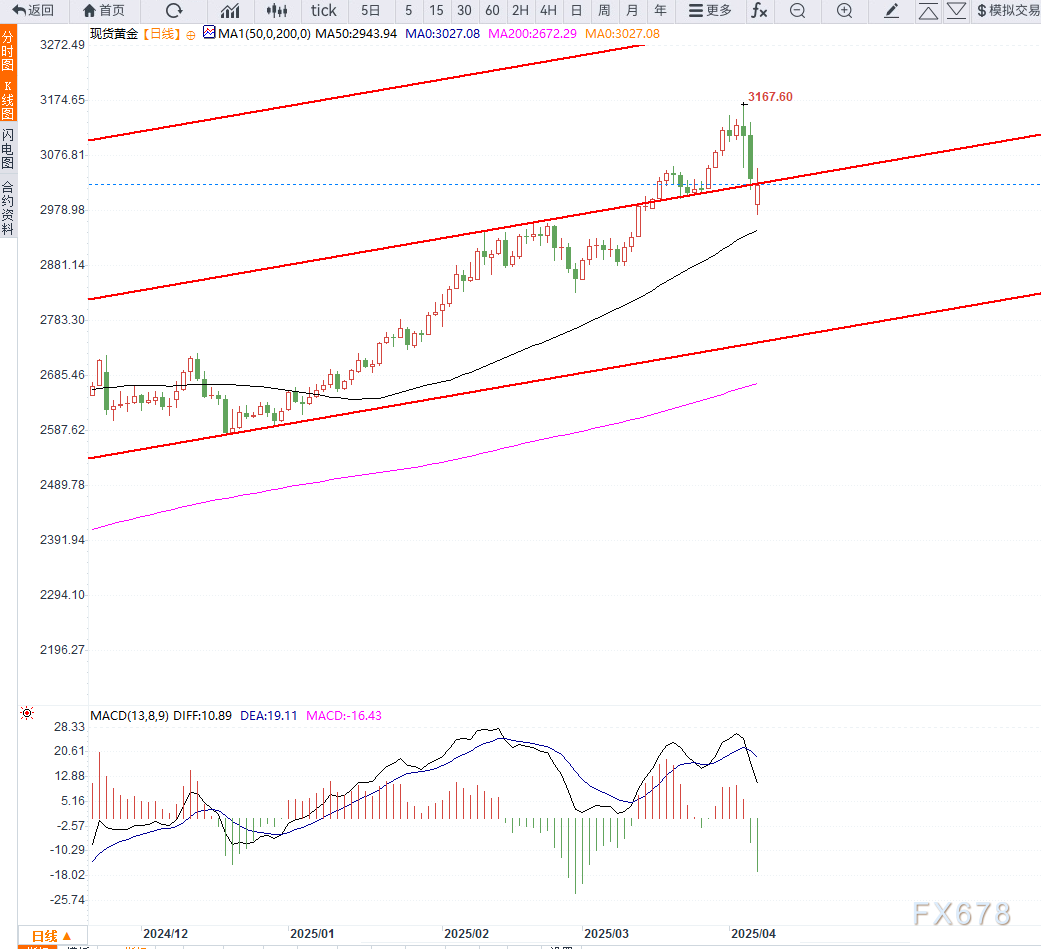The height and width of the screenshot is (949, 1041).
Task: Toggle the MA1 indicator checkbox icon
Action: (209, 33)
